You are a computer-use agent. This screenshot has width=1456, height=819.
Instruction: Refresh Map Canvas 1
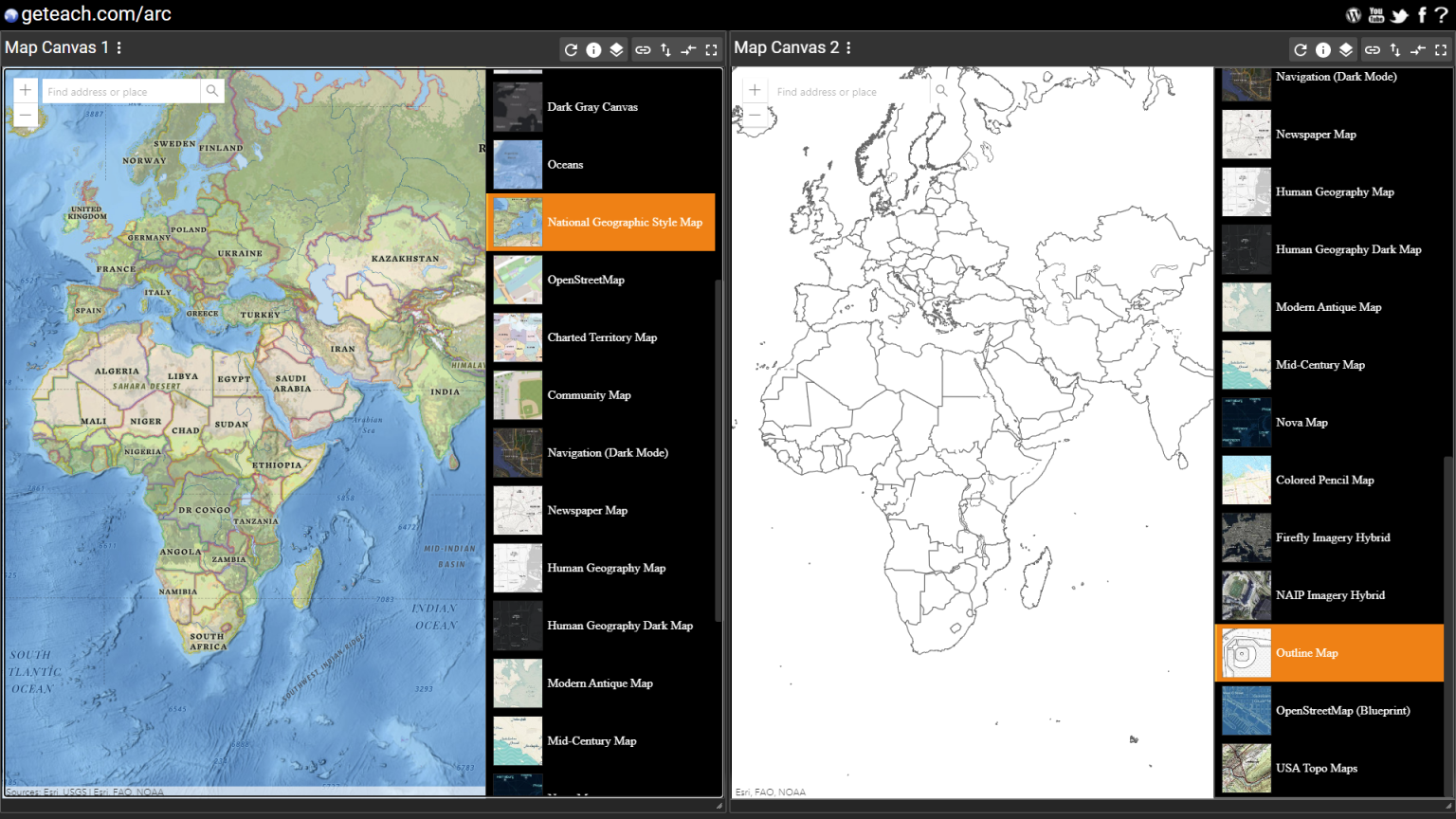570,49
